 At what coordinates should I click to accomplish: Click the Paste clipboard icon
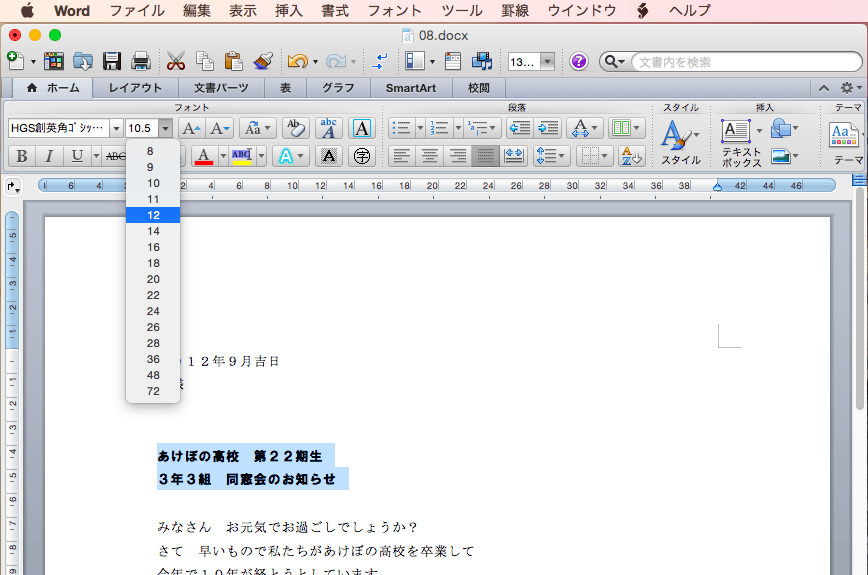(x=234, y=61)
